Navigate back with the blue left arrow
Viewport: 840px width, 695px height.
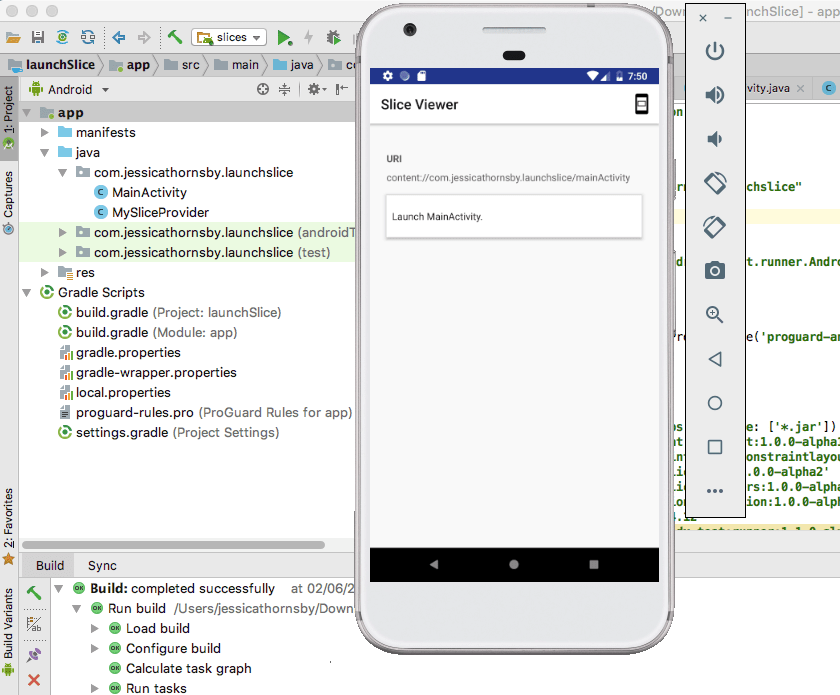(x=118, y=37)
